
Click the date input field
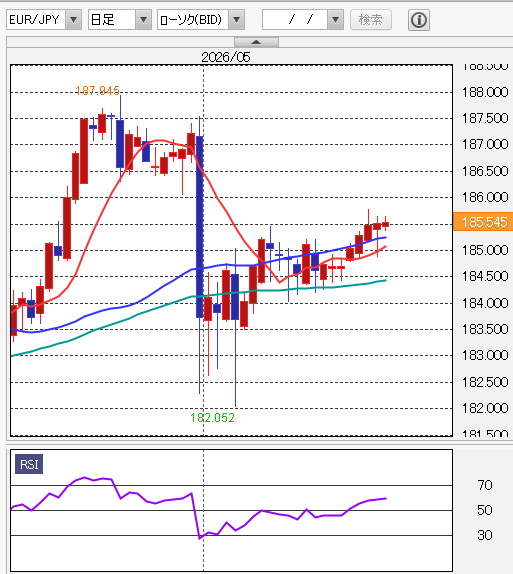pyautogui.click(x=295, y=20)
